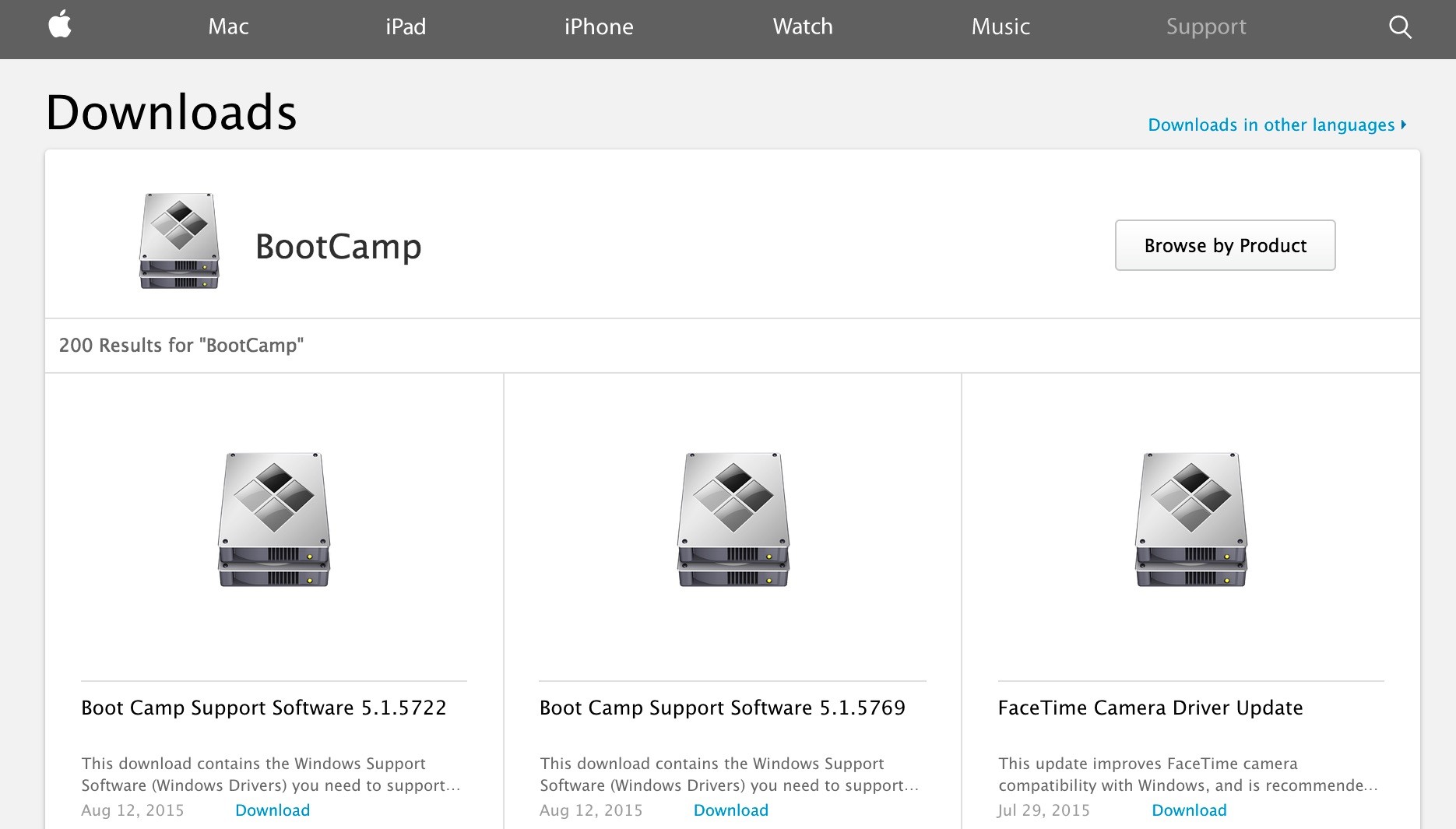This screenshot has height=829, width=1456.
Task: Click Boot Camp 5.1.5722 drive icon
Action: tap(273, 519)
